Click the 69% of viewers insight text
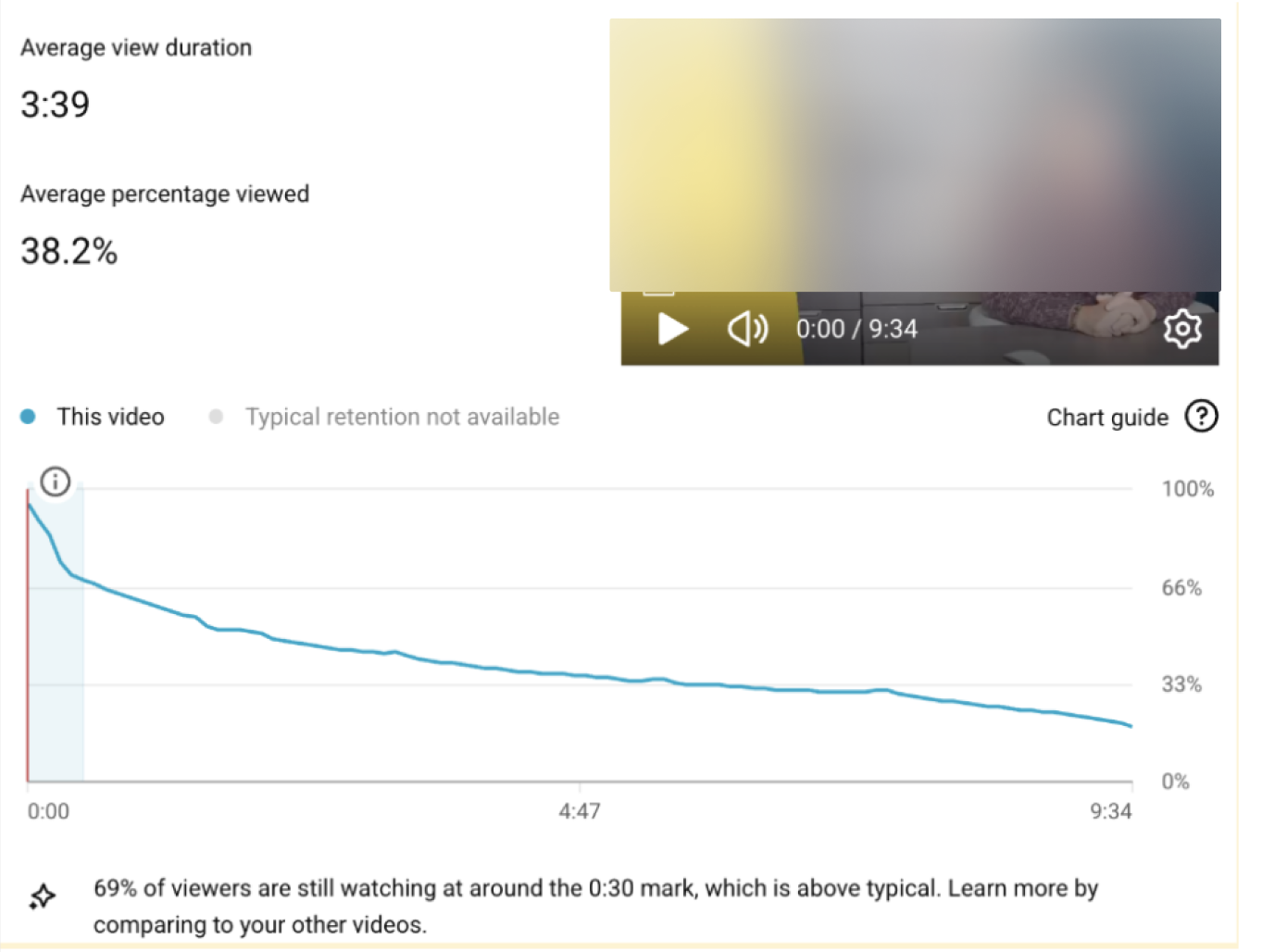 pyautogui.click(x=593, y=889)
